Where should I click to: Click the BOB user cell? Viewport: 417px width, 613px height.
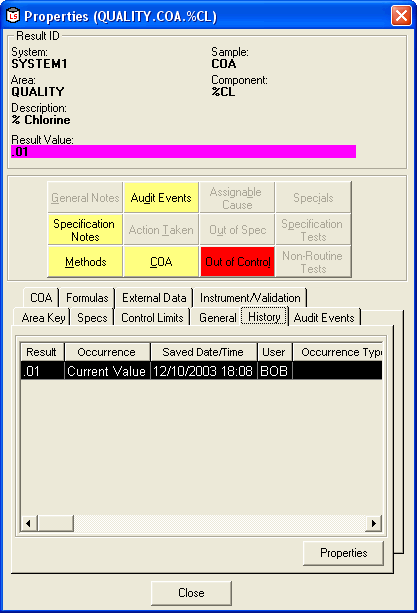pos(274,371)
